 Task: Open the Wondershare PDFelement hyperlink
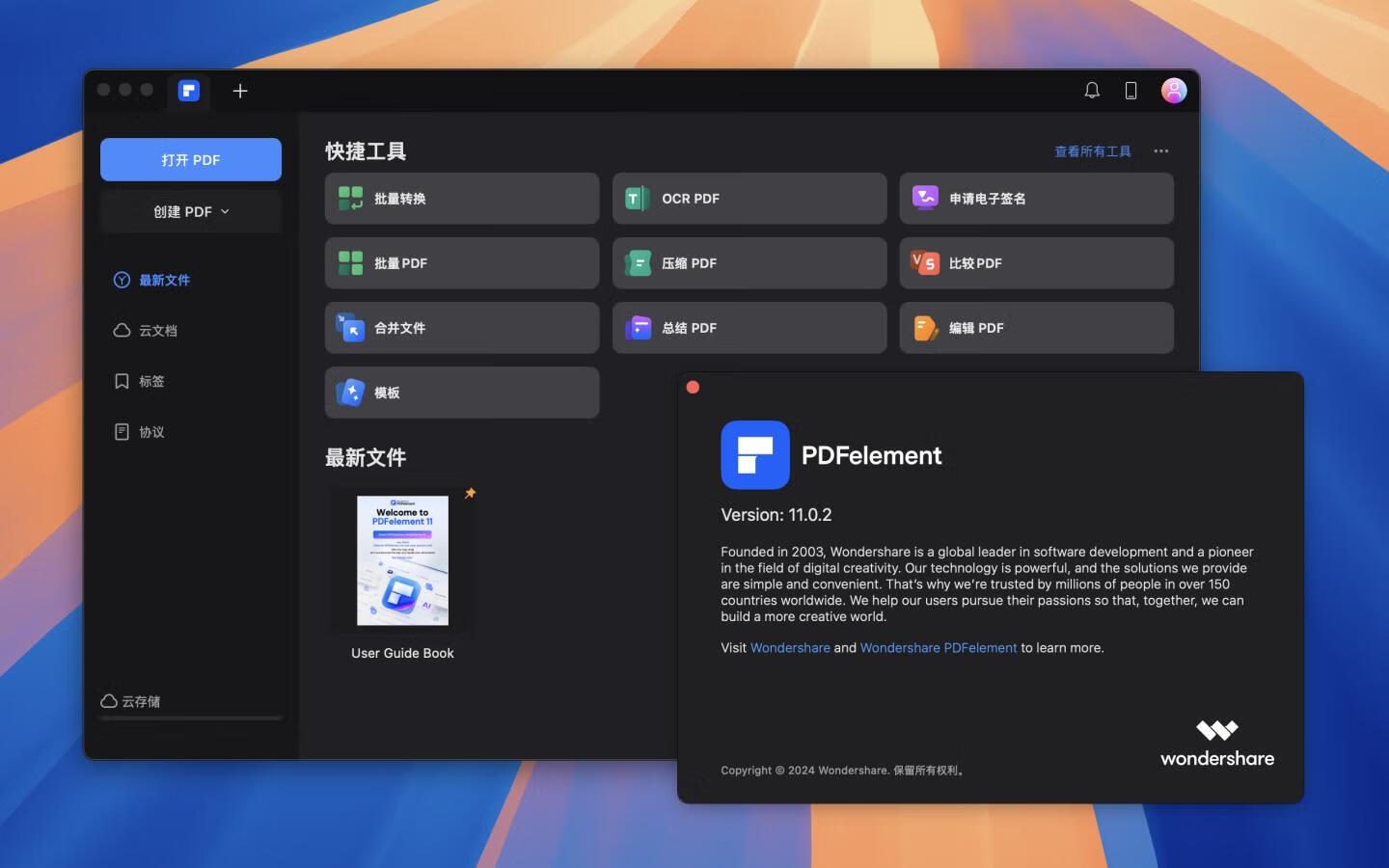coord(938,648)
